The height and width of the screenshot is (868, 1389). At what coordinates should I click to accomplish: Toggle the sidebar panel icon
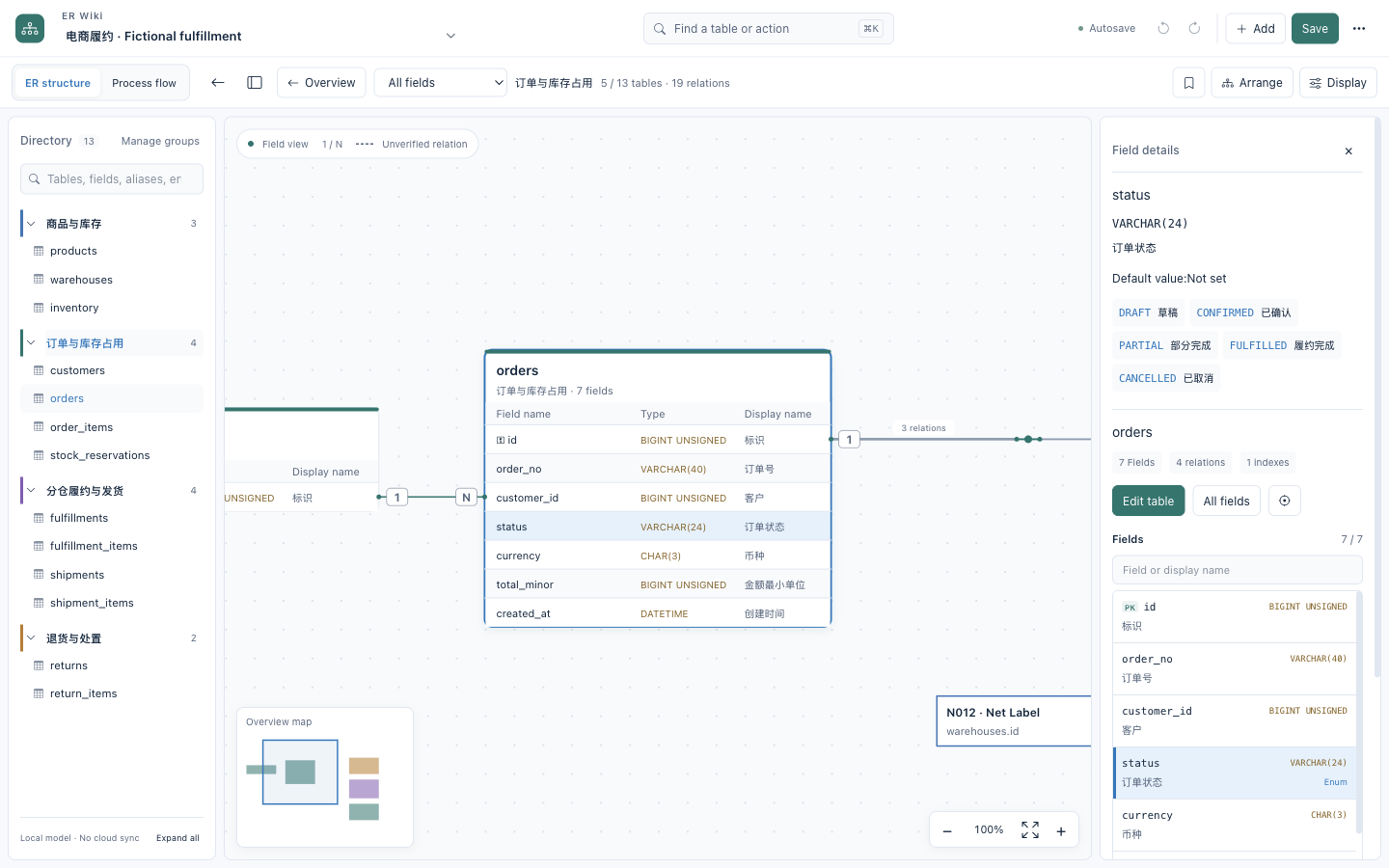coord(255,83)
